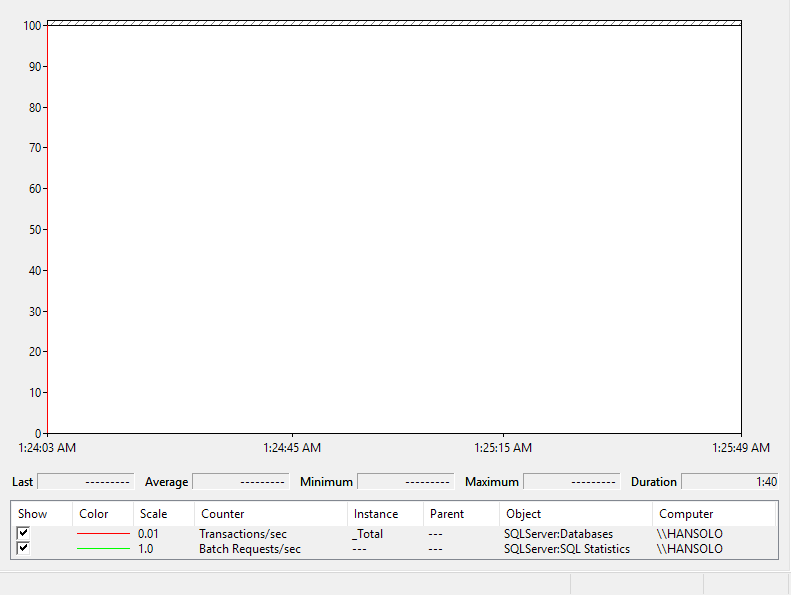Click SQLServer:Databases object cell

tap(558, 534)
